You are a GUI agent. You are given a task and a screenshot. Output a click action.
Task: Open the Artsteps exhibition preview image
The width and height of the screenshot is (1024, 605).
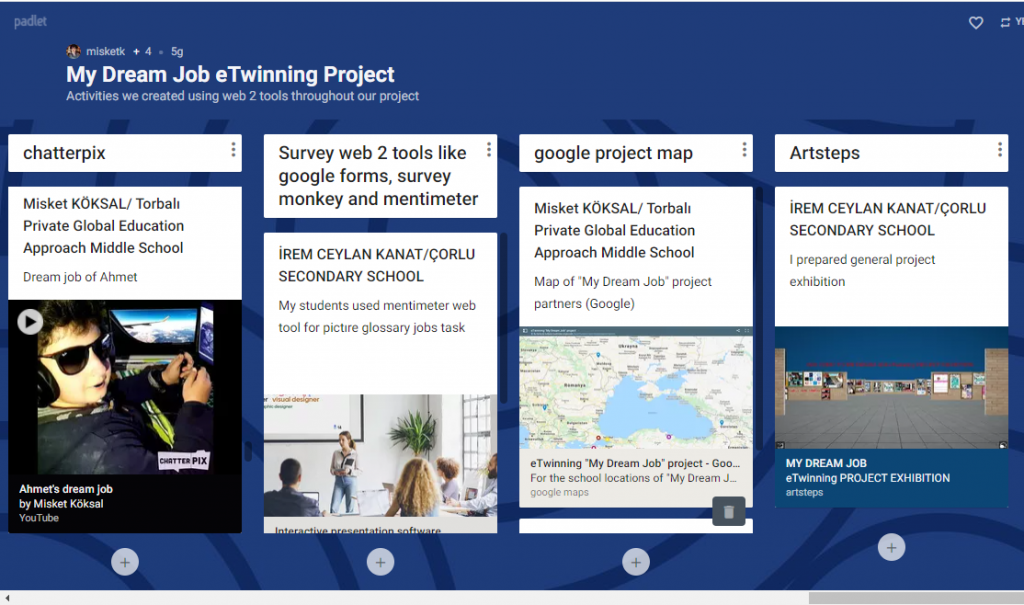891,387
